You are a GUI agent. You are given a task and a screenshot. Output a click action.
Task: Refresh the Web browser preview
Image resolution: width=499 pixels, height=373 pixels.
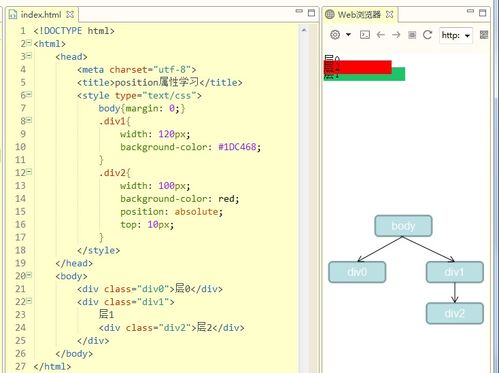point(427,35)
